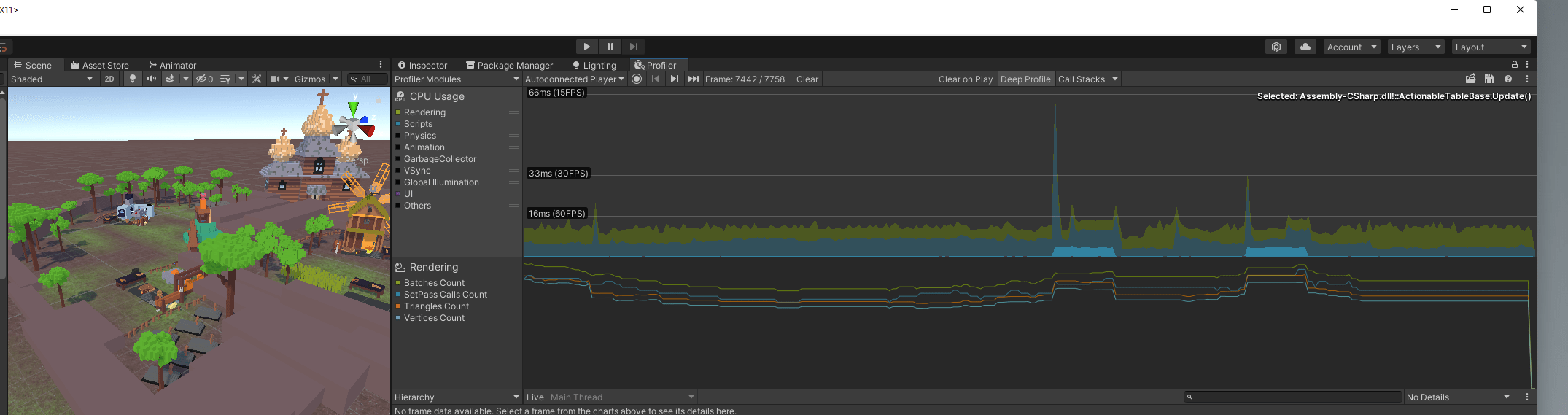
Task: Click Batches Count stat
Action: pos(434,283)
